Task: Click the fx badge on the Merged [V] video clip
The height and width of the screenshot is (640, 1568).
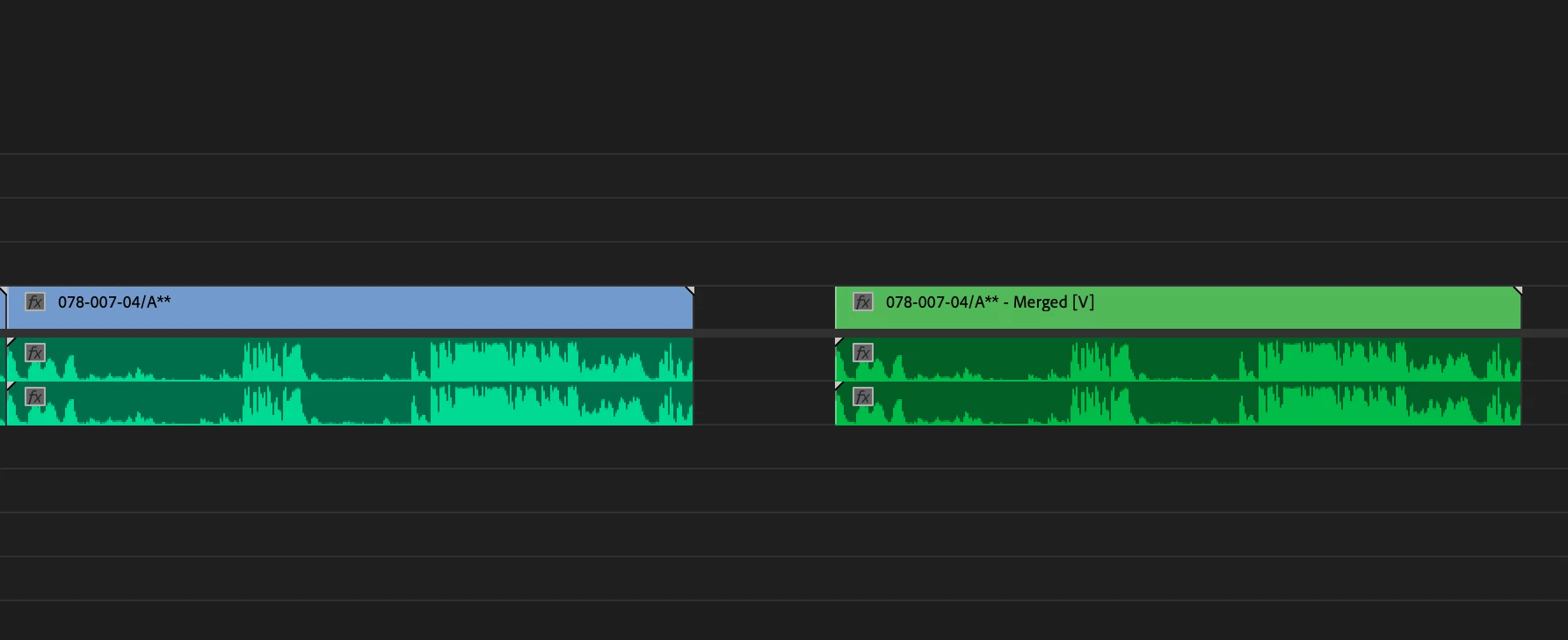Action: tap(863, 302)
